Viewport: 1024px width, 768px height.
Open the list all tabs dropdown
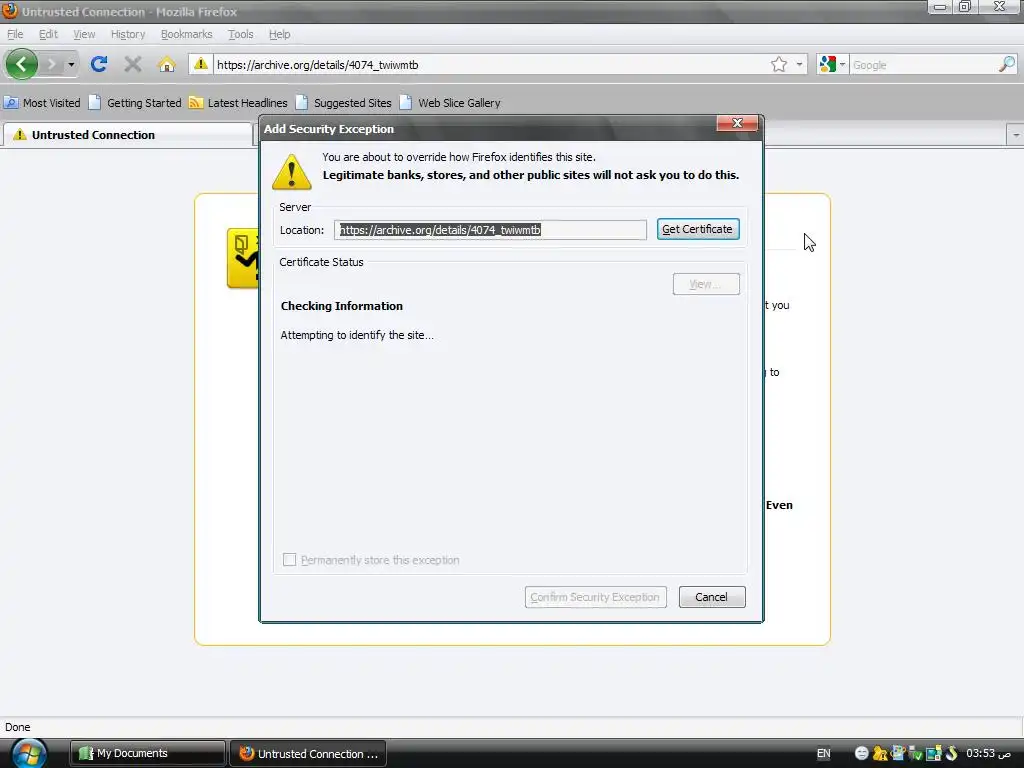pyautogui.click(x=1016, y=135)
